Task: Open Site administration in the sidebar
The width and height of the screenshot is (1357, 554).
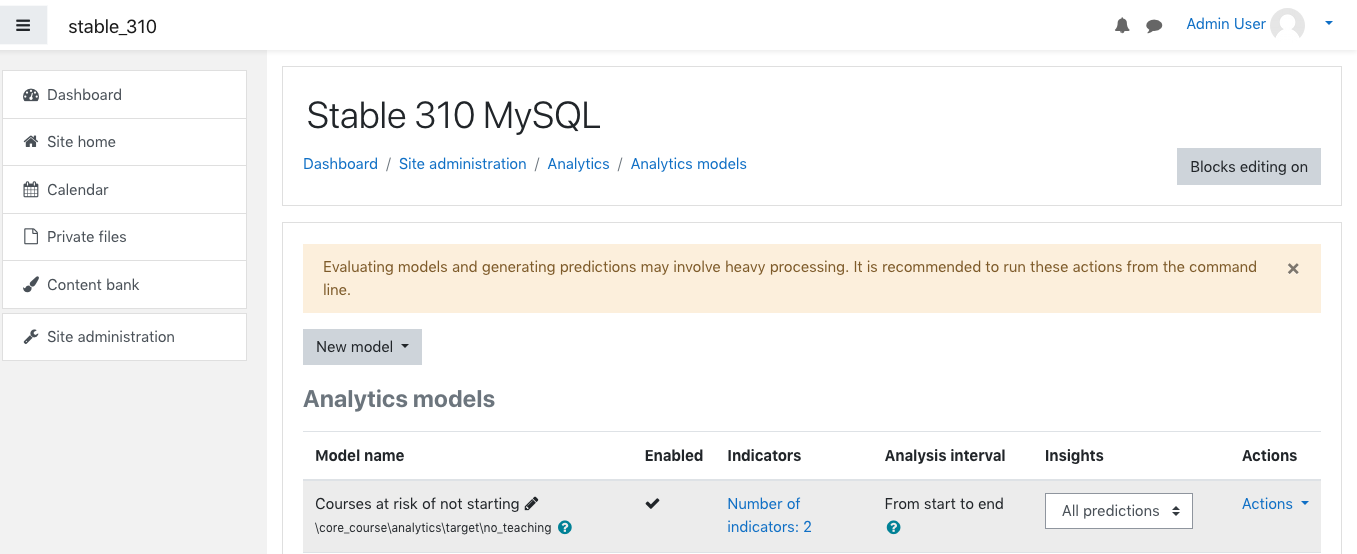Action: point(125,337)
